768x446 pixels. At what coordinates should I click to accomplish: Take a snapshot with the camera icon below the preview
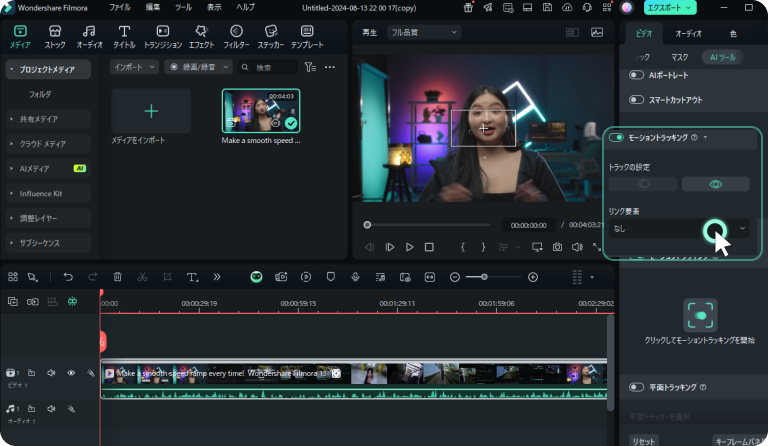(x=557, y=247)
